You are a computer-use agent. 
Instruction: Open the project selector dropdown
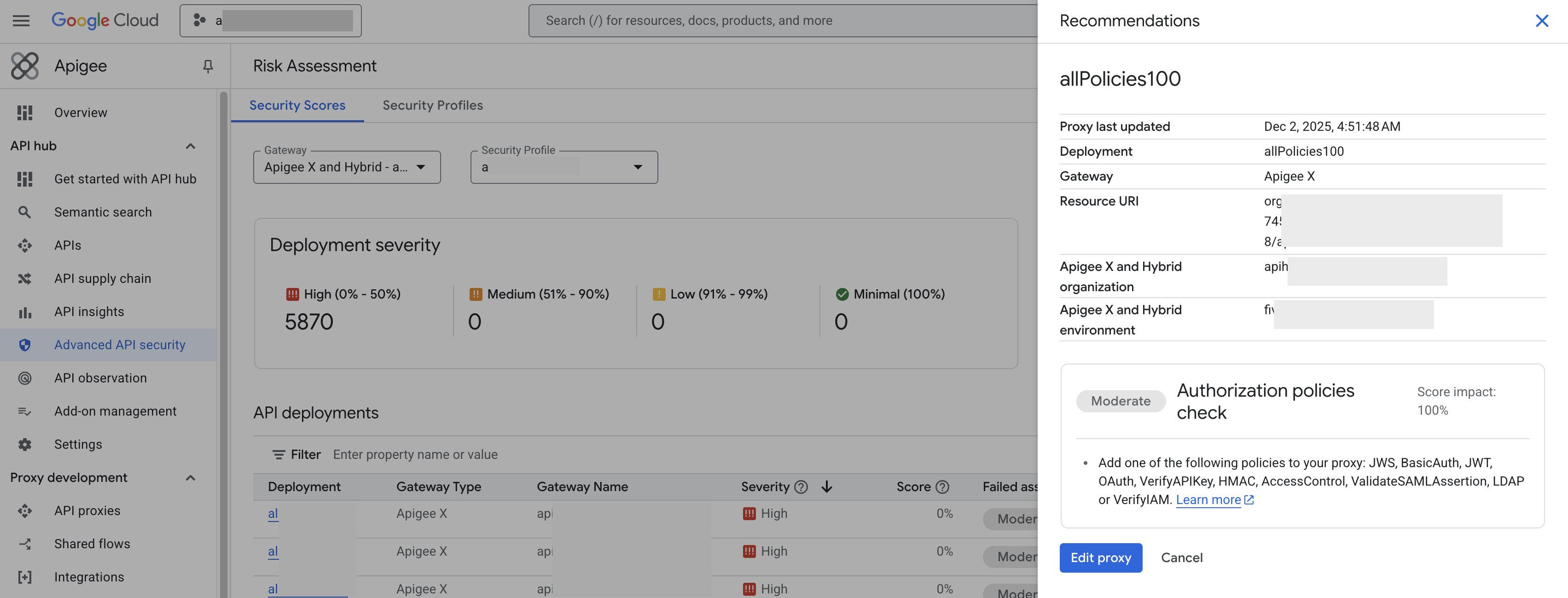pyautogui.click(x=270, y=21)
